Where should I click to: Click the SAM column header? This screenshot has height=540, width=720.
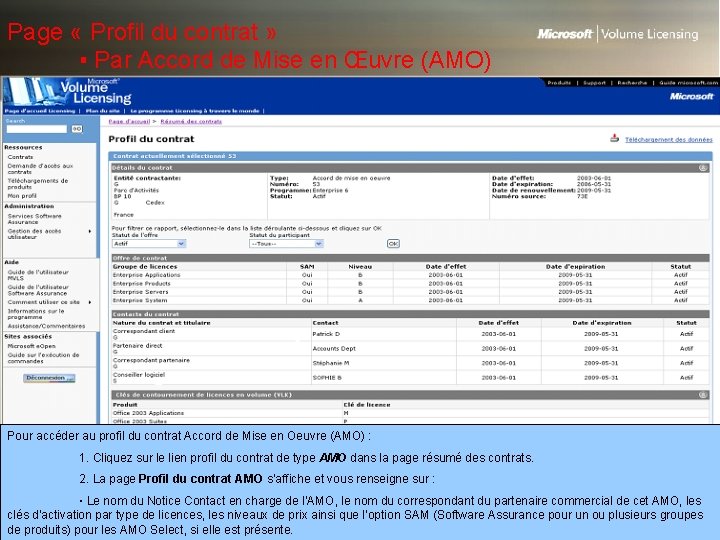(307, 267)
